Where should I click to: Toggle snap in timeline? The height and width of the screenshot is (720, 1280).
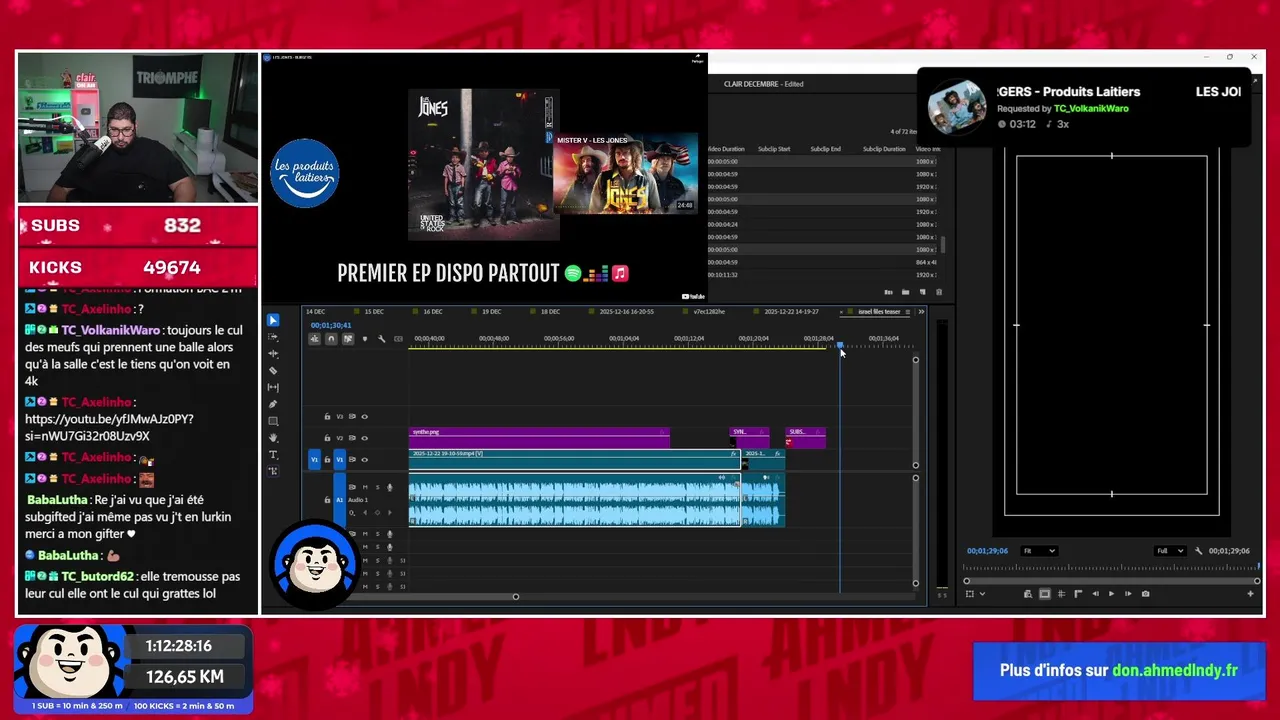331,339
